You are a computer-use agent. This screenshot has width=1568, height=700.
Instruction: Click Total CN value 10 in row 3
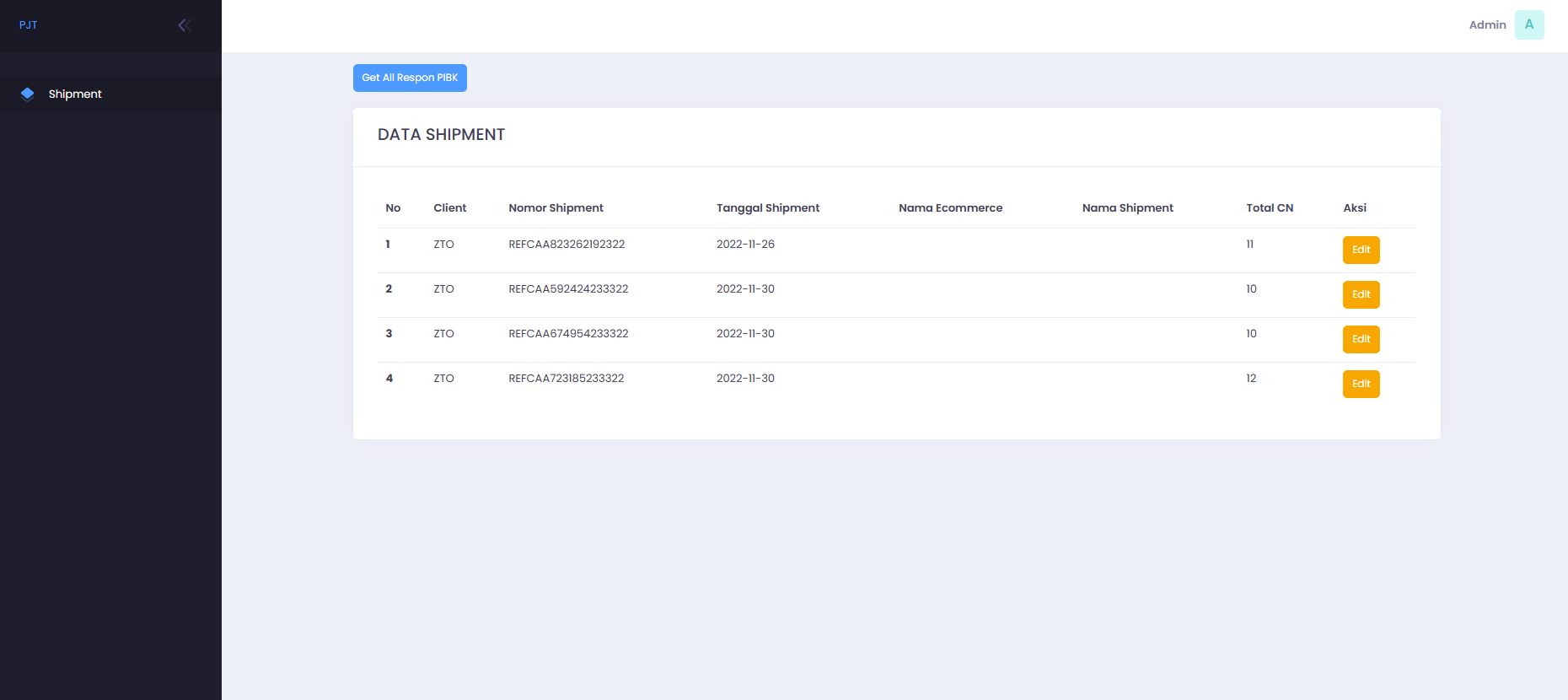[x=1251, y=334]
